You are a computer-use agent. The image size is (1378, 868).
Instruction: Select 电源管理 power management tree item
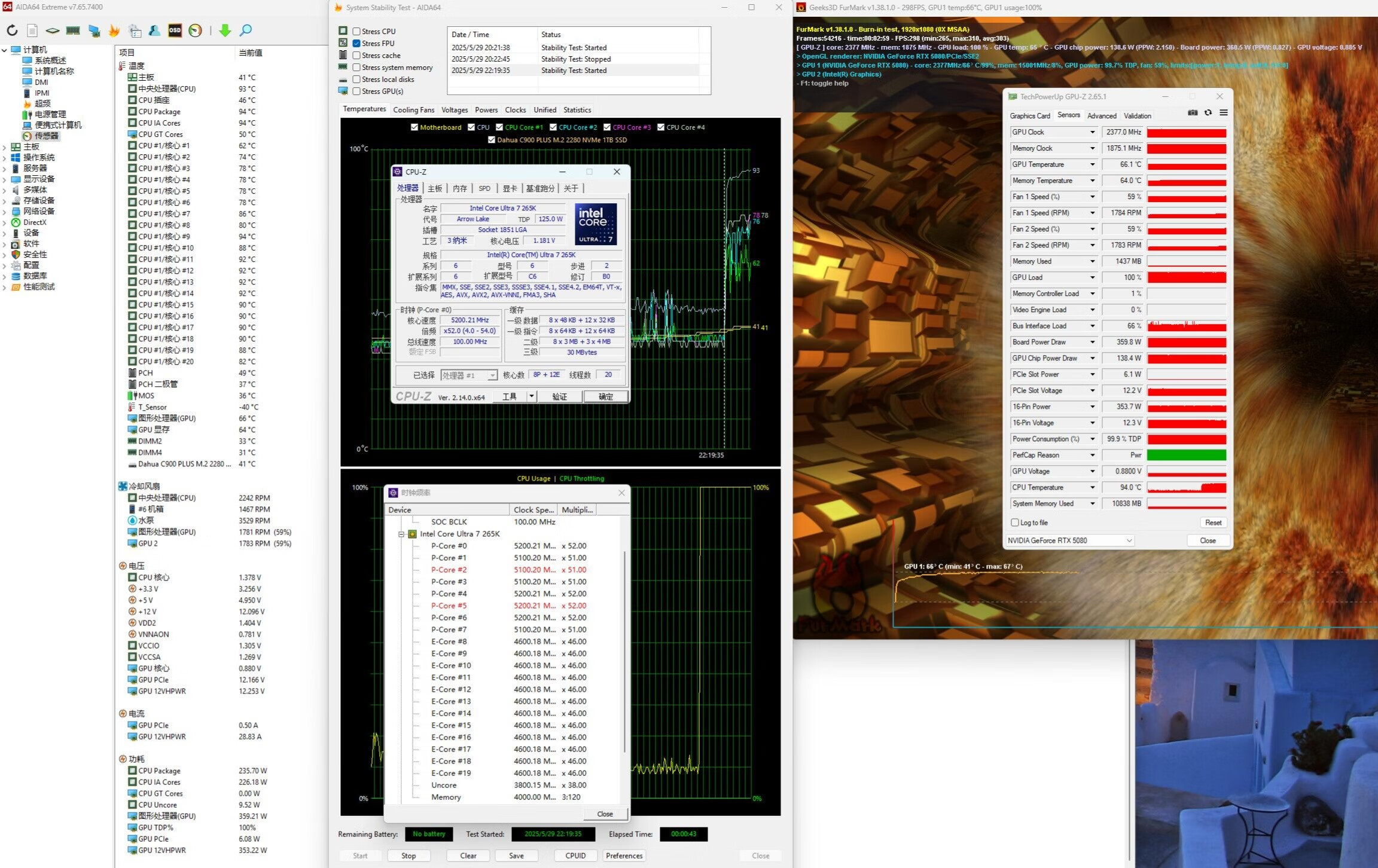coord(50,114)
